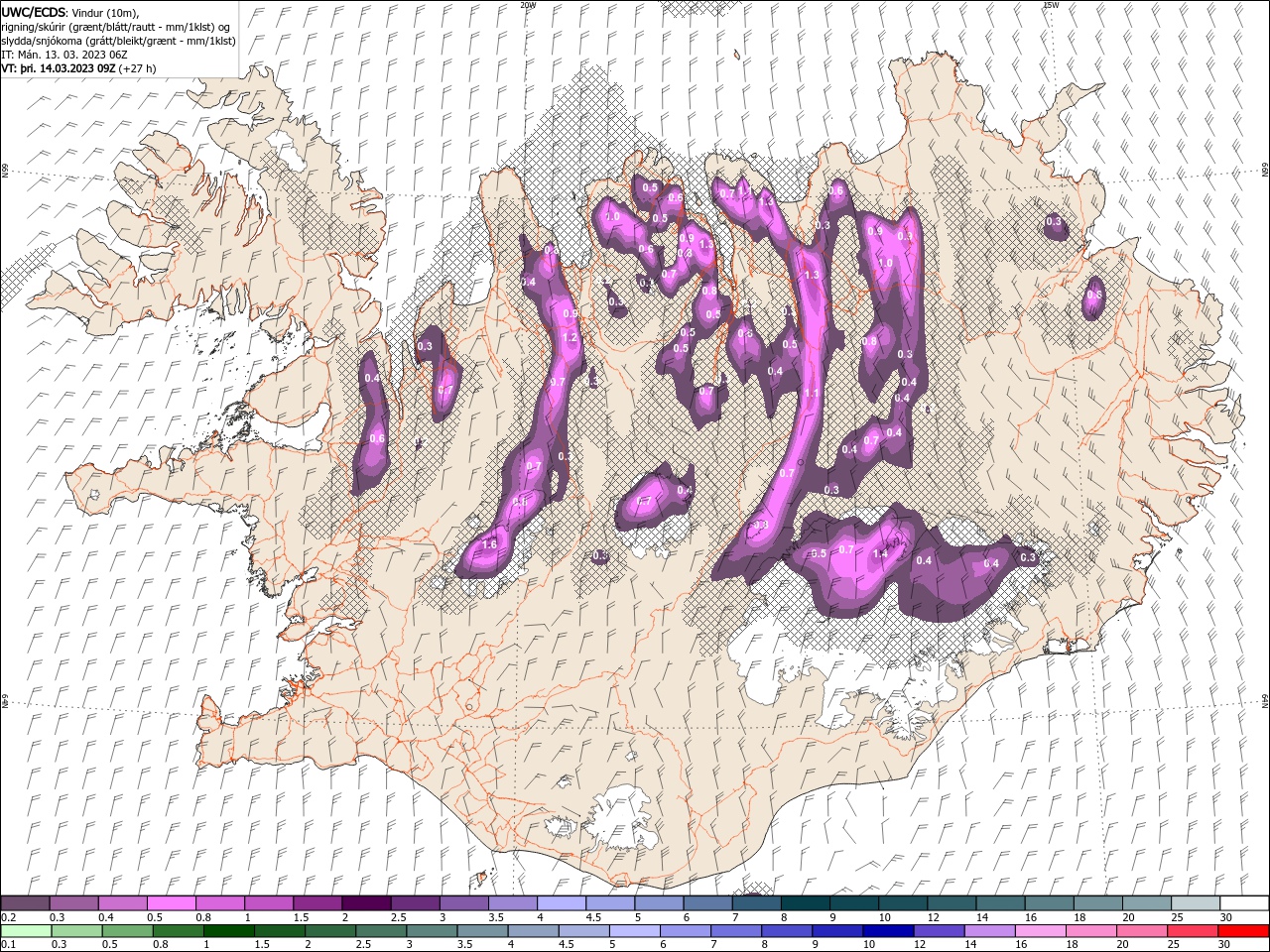Click the 1.1 snowfall value on map
The height and width of the screenshot is (952, 1270).
pyautogui.click(x=812, y=394)
